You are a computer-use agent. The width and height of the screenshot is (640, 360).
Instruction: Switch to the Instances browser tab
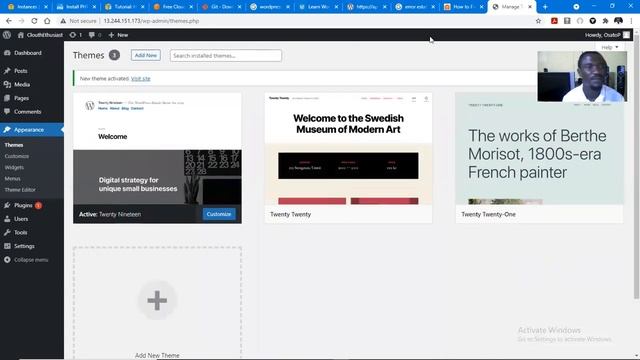tap(28, 7)
